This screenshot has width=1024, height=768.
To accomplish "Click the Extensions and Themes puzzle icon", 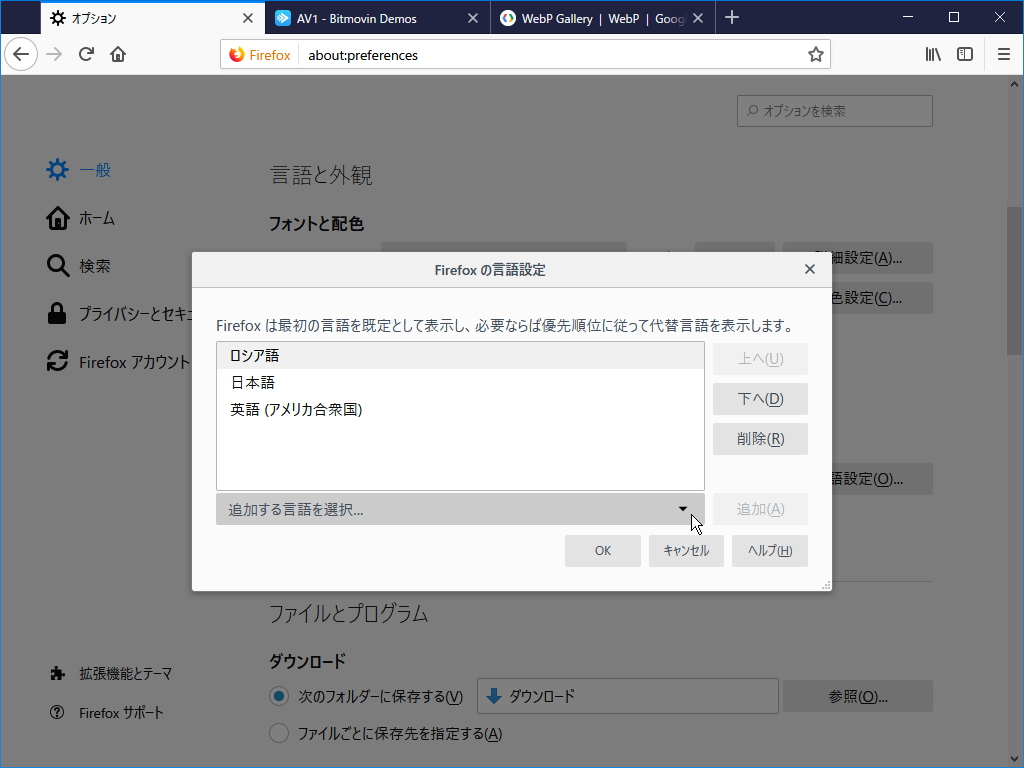I will pyautogui.click(x=57, y=673).
